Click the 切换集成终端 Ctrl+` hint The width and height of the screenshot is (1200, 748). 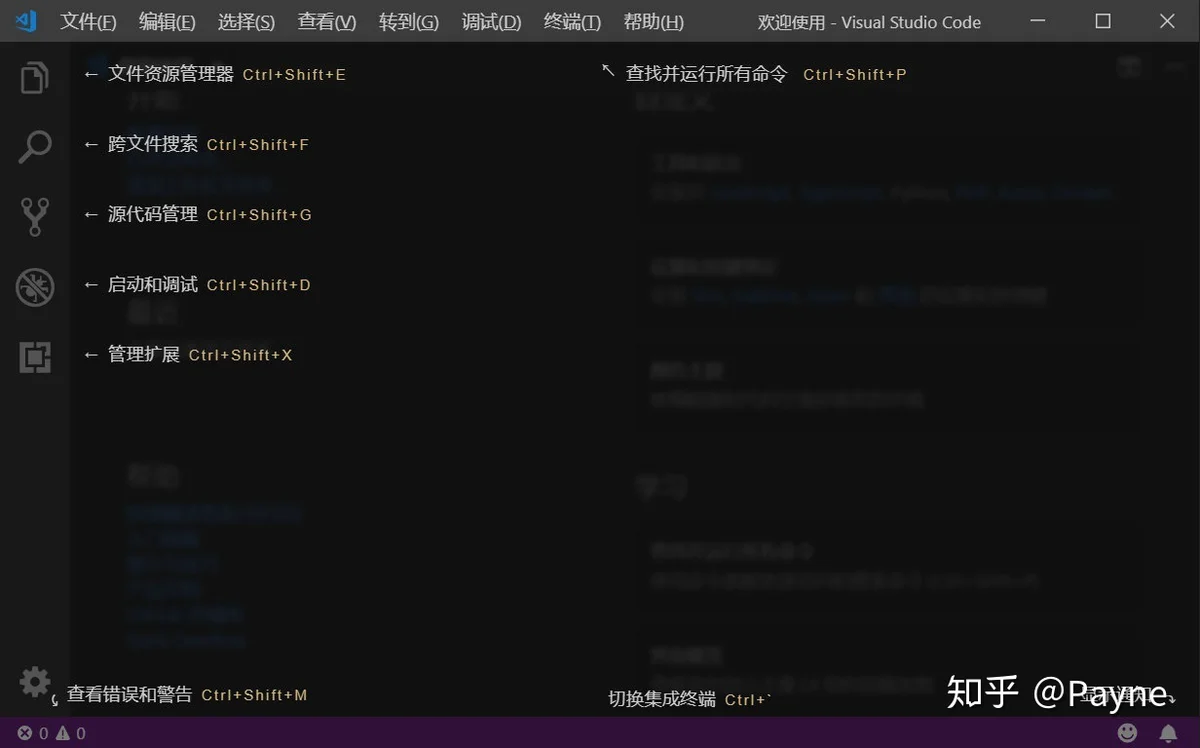(690, 699)
